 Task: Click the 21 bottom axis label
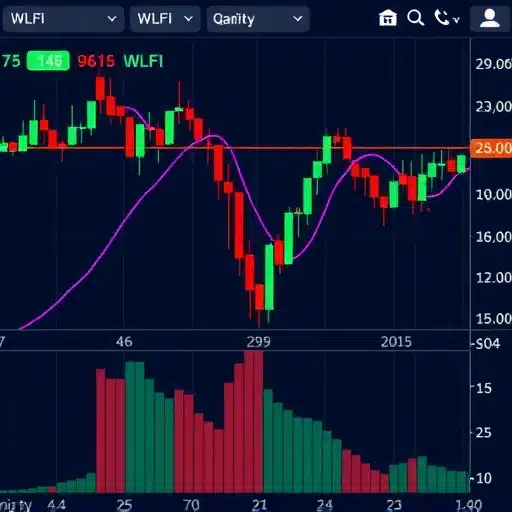point(259,505)
